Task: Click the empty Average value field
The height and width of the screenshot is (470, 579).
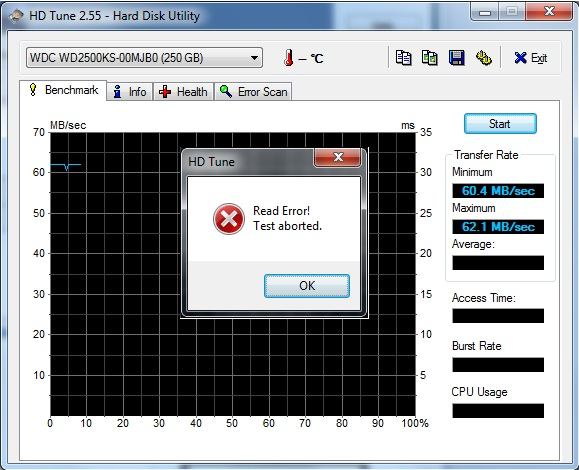Action: (x=498, y=263)
